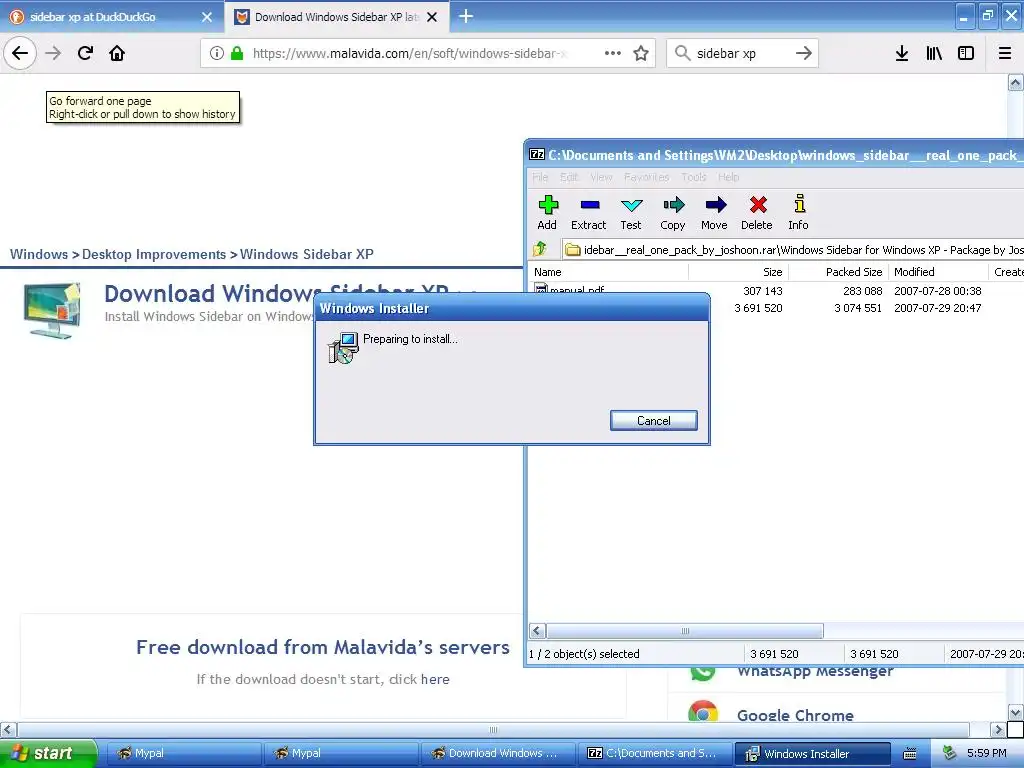The width and height of the screenshot is (1024, 768).
Task: Click the 7-Zip archive path field
Action: point(793,249)
